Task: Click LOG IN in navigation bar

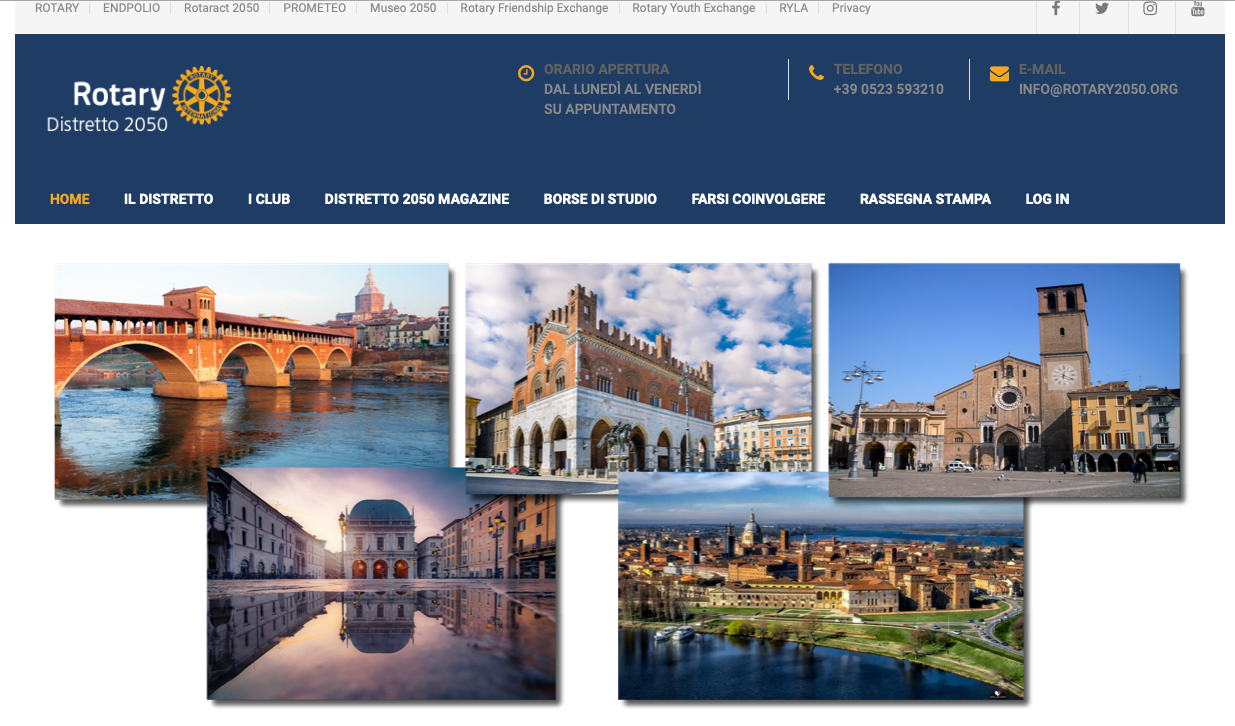Action: (x=1047, y=199)
